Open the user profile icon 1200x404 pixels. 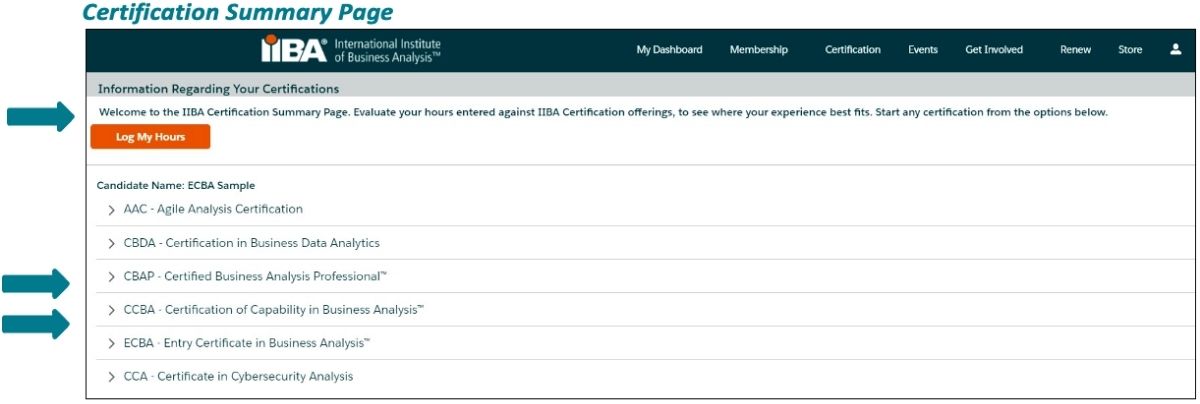click(1176, 49)
